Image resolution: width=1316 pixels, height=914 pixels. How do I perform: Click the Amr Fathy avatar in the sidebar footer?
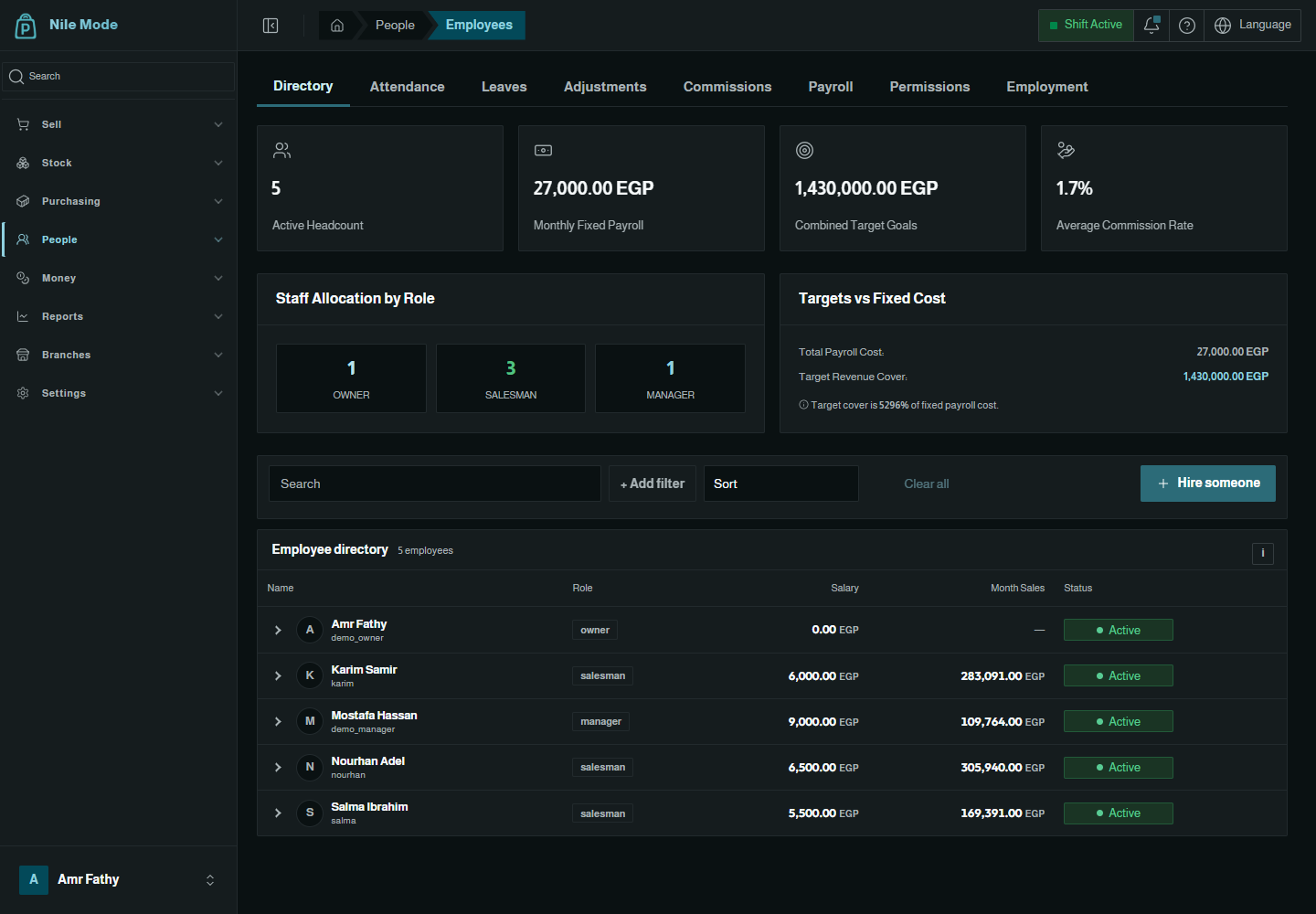(34, 879)
